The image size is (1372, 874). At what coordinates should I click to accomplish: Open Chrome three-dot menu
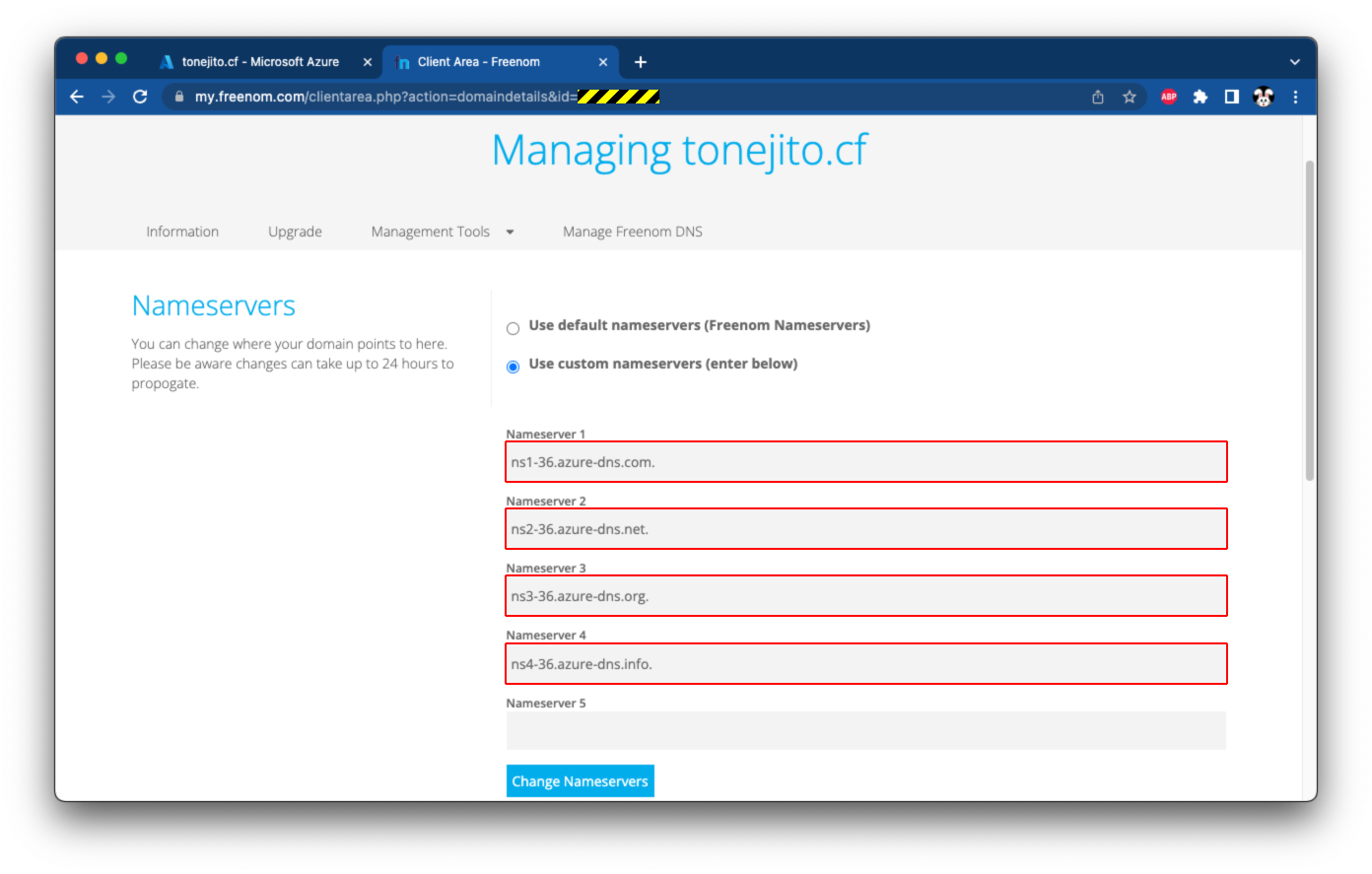tap(1295, 97)
